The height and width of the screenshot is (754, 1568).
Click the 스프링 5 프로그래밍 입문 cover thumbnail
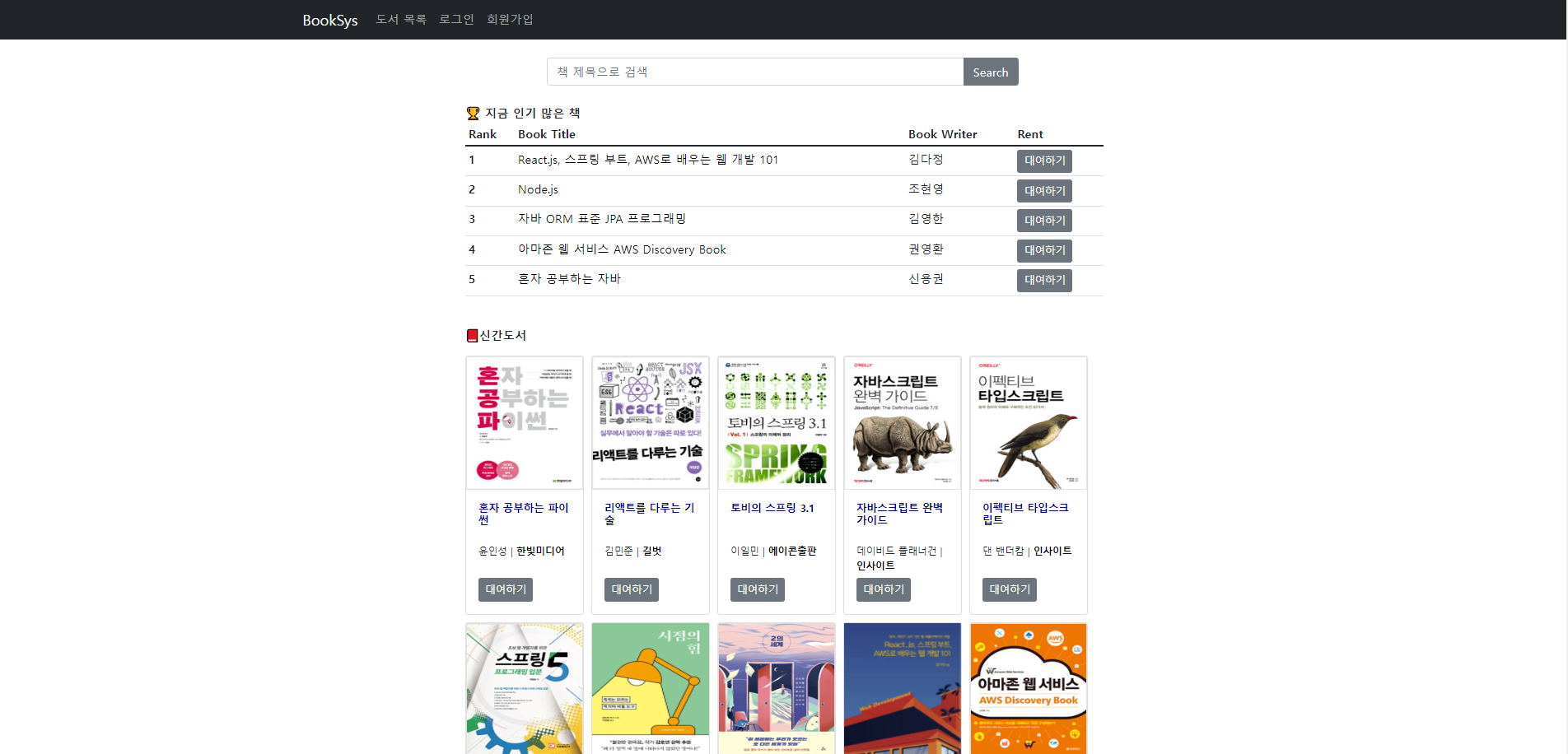point(524,689)
